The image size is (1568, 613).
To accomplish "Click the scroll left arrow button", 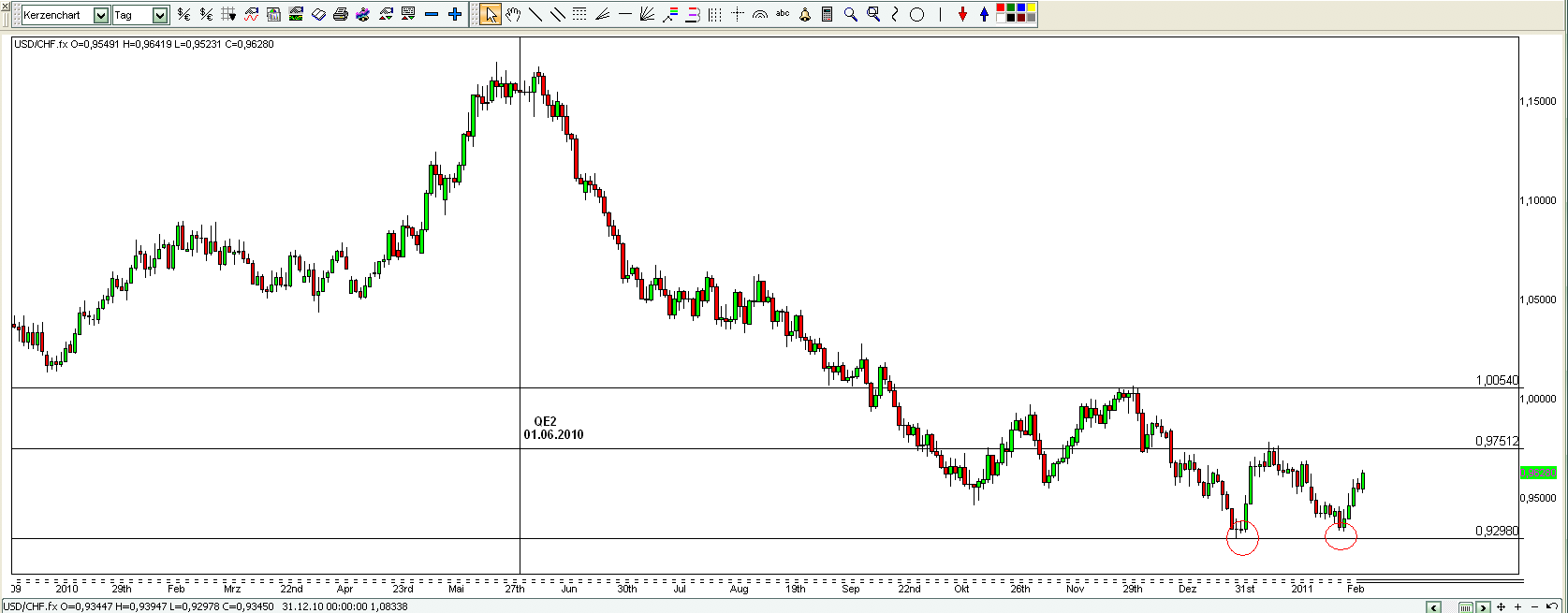I will pos(1434,607).
